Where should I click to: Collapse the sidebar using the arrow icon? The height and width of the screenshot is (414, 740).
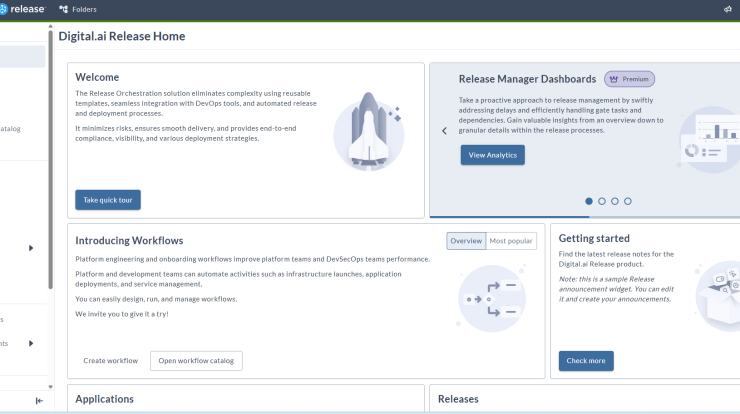click(39, 401)
